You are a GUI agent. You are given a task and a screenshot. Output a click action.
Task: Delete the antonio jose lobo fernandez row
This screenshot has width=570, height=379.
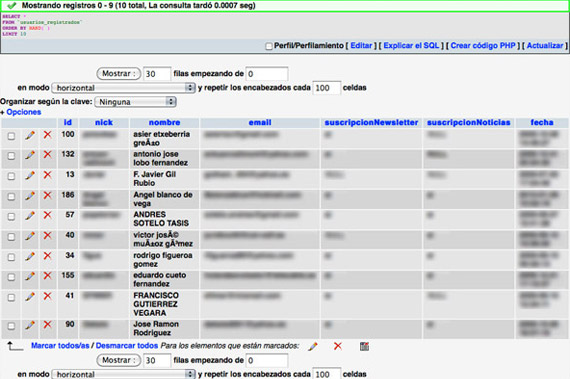click(x=47, y=155)
